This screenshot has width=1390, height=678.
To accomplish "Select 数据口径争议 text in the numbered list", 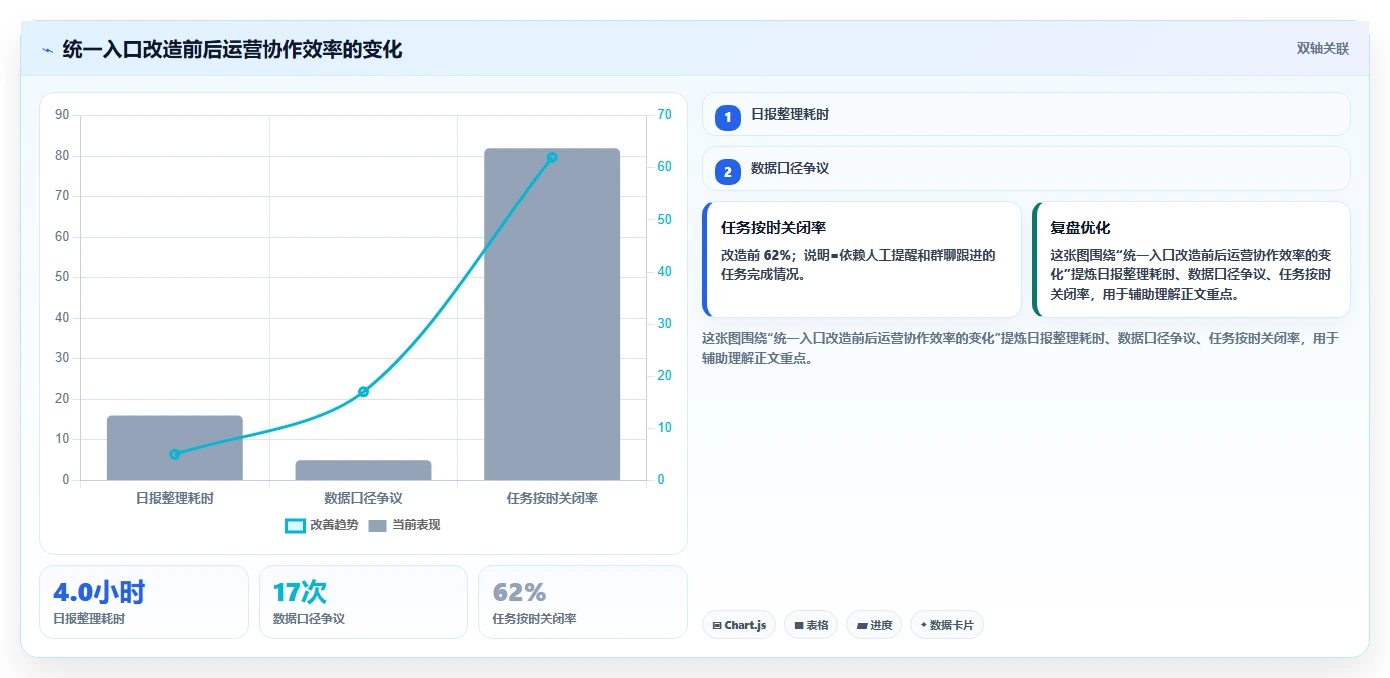I will (x=790, y=168).
